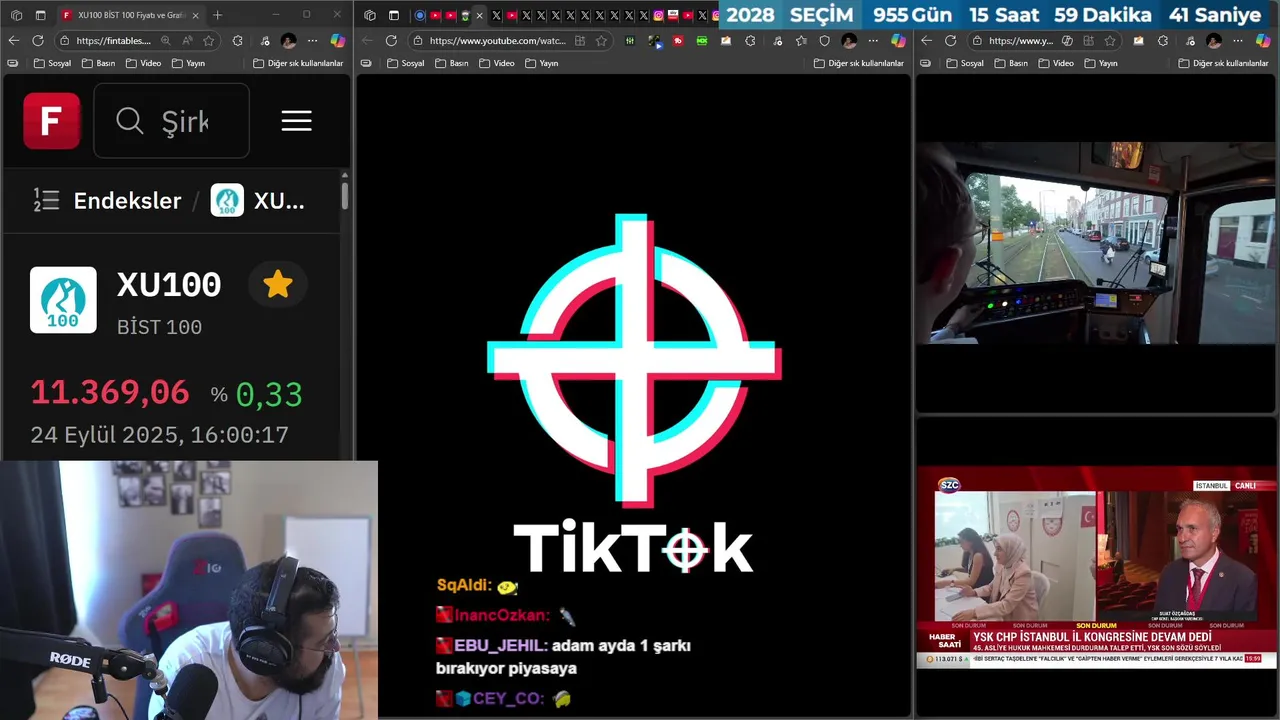1280x720 pixels.
Task: Open Copilot in the Fintables window
Action: tap(337, 41)
